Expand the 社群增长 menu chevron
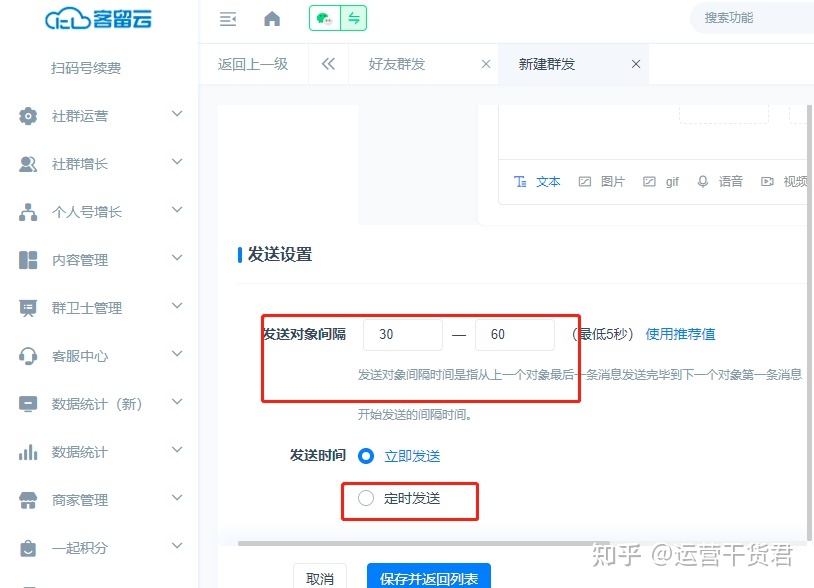 tap(177, 162)
